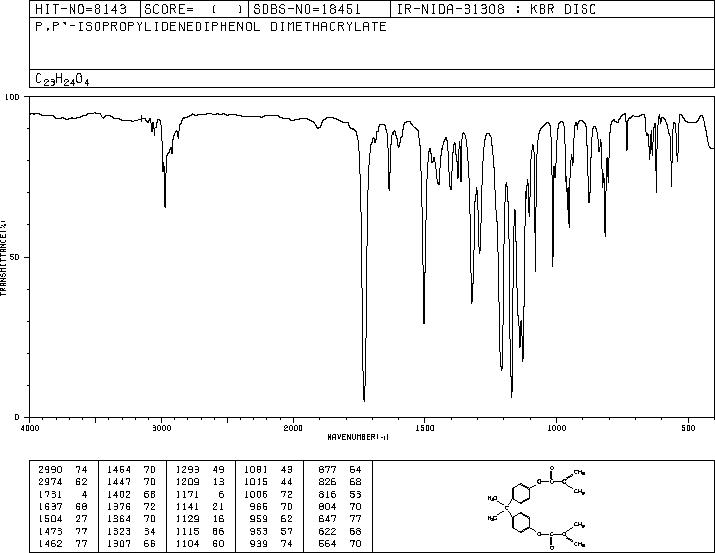This screenshot has width=715, height=553.
Task: Click the HIT-NO=8143 header cell
Action: [x=81, y=9]
